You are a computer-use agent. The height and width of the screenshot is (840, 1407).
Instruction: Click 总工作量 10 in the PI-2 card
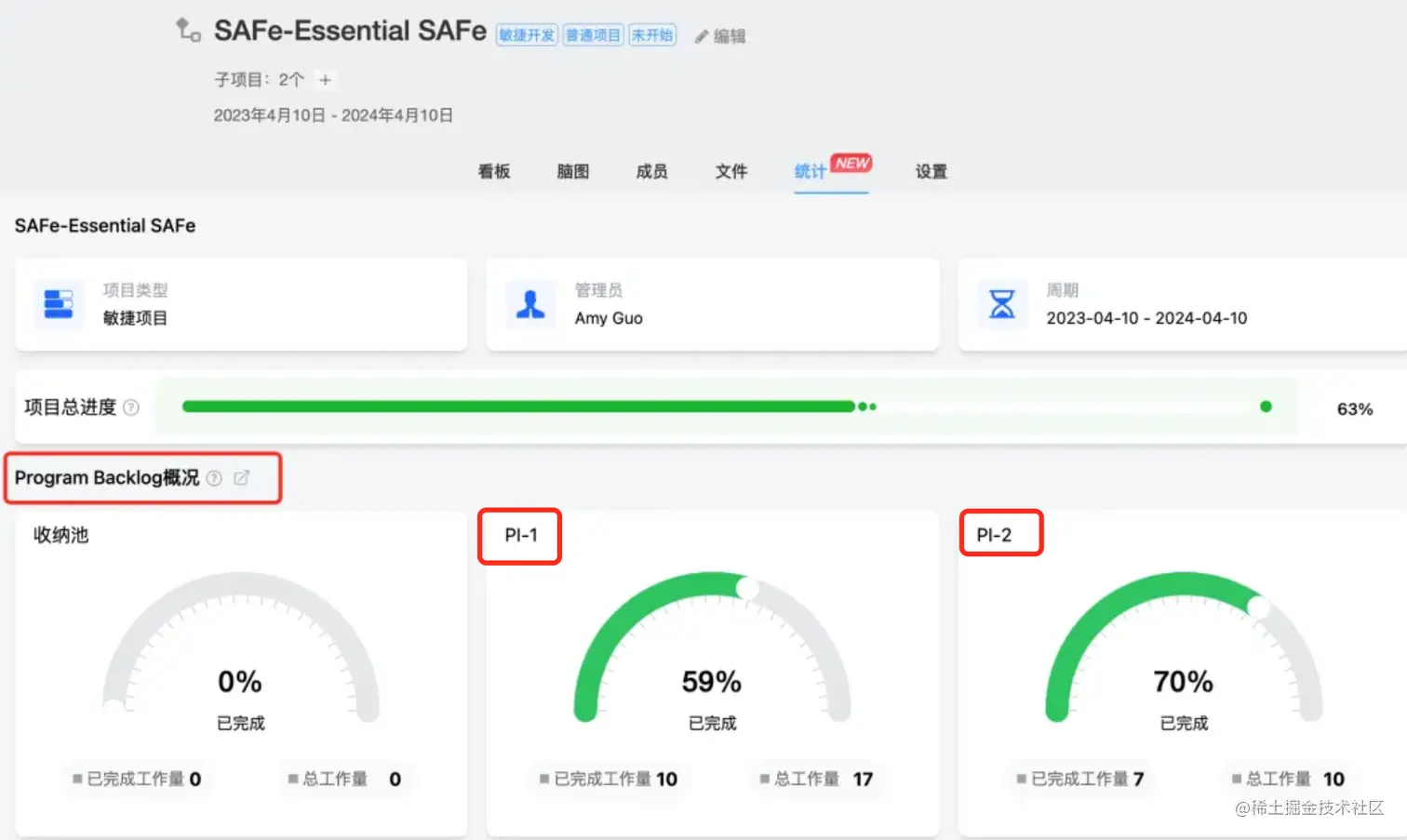[x=1289, y=780]
